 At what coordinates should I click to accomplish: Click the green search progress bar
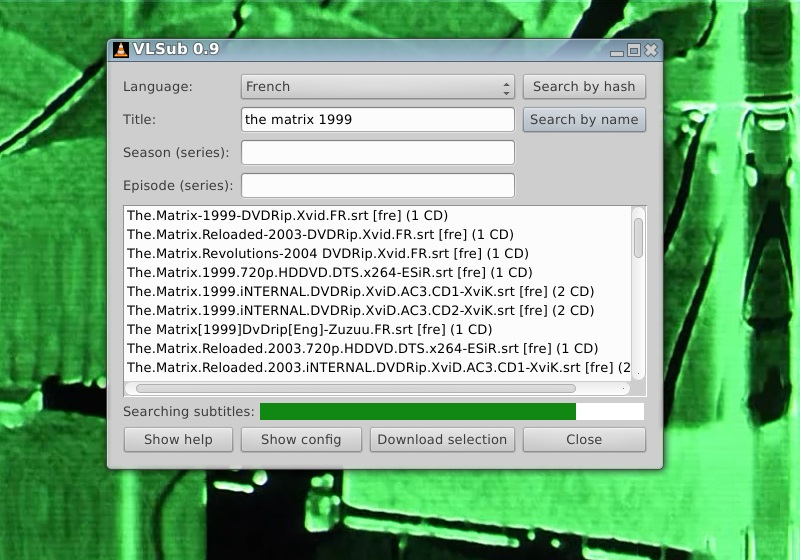coord(418,412)
